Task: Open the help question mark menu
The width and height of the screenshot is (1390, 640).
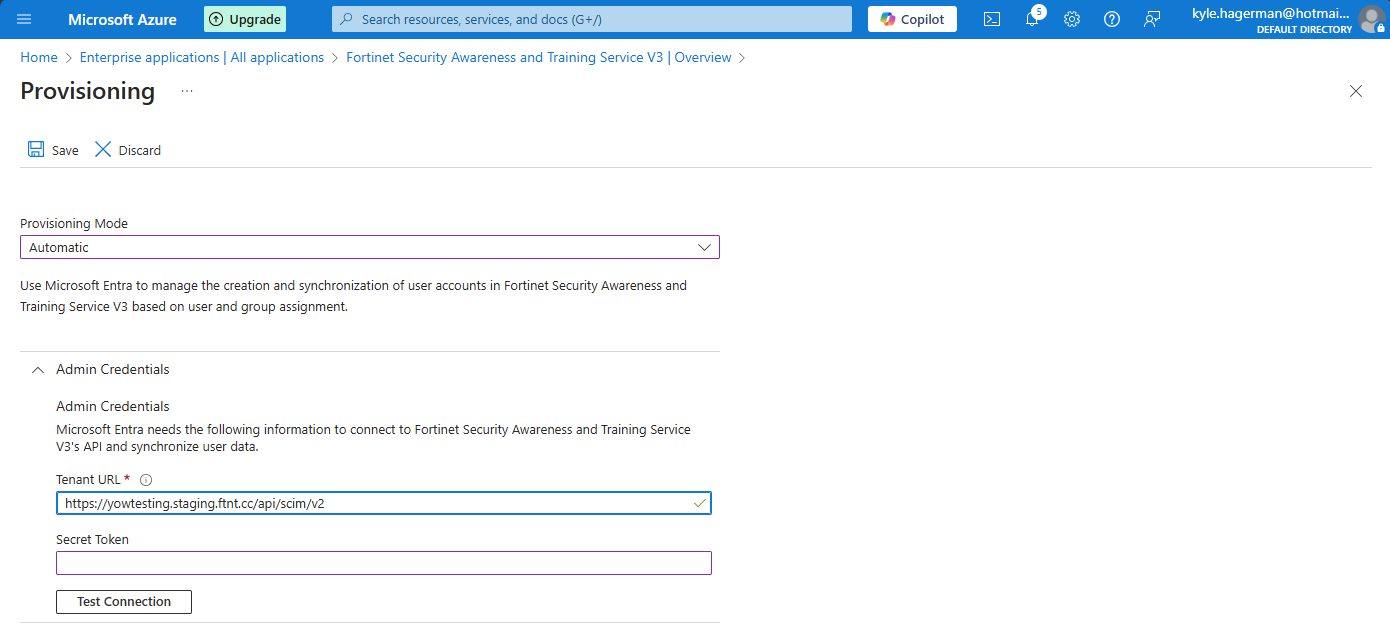Action: point(1112,19)
